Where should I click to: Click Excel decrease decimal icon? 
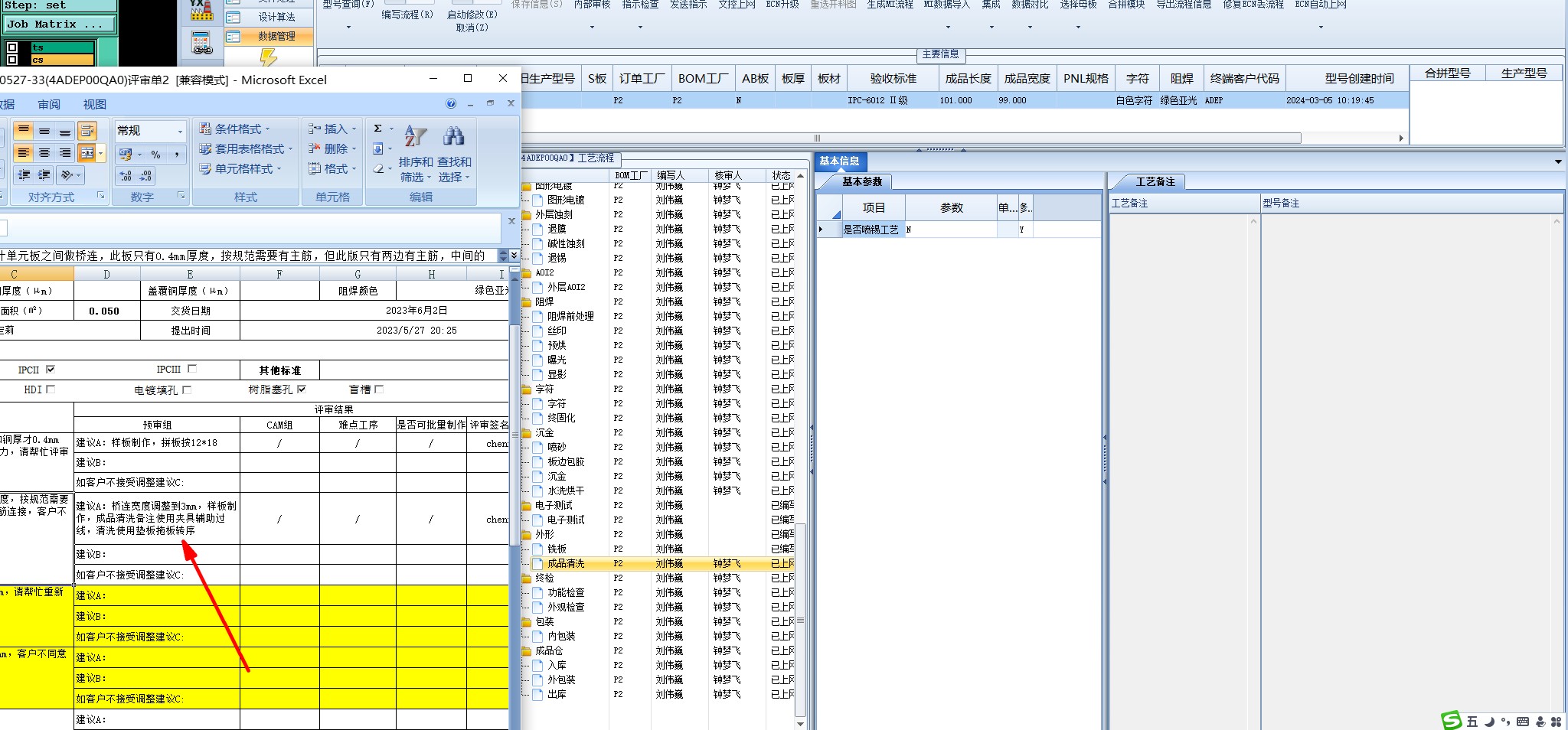click(145, 176)
